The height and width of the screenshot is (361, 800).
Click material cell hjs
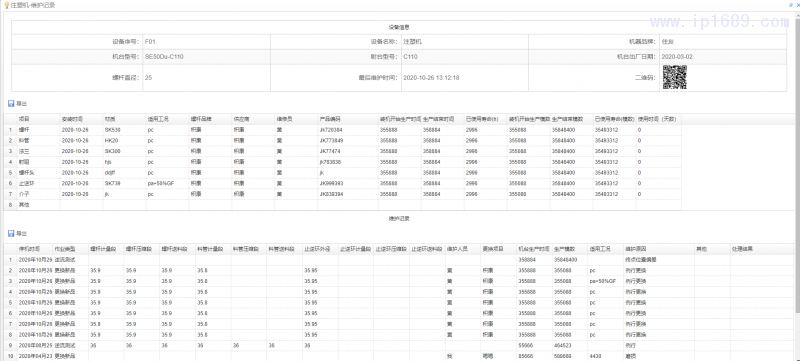(x=108, y=162)
